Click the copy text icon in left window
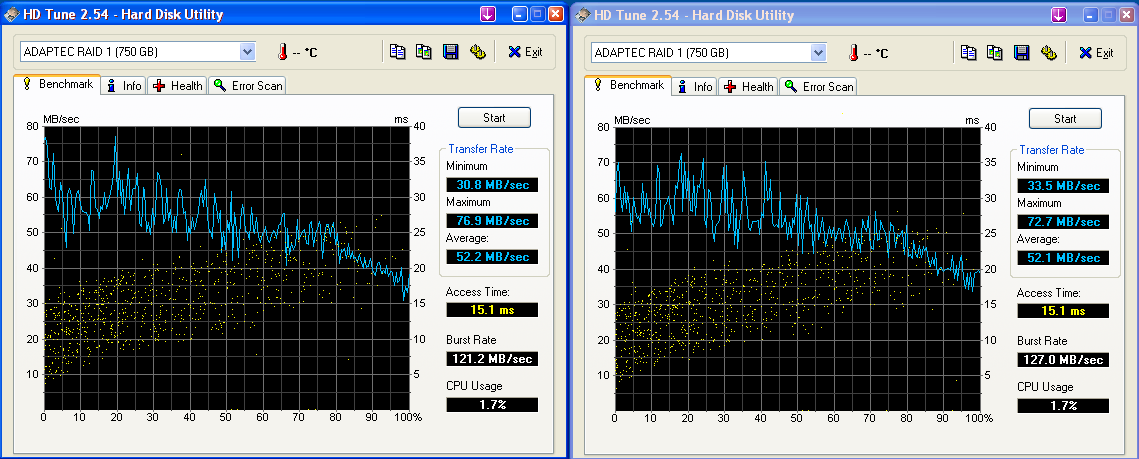This screenshot has width=1139, height=459. (398, 52)
